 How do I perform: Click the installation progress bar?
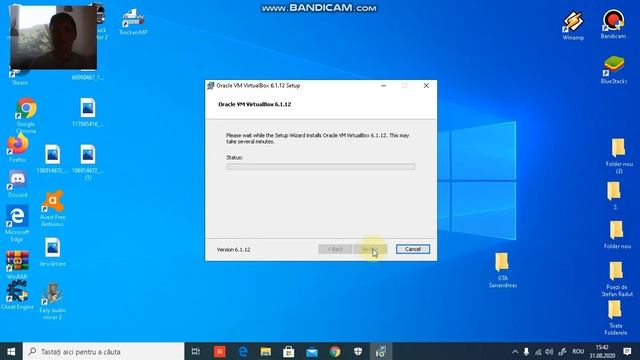321,167
